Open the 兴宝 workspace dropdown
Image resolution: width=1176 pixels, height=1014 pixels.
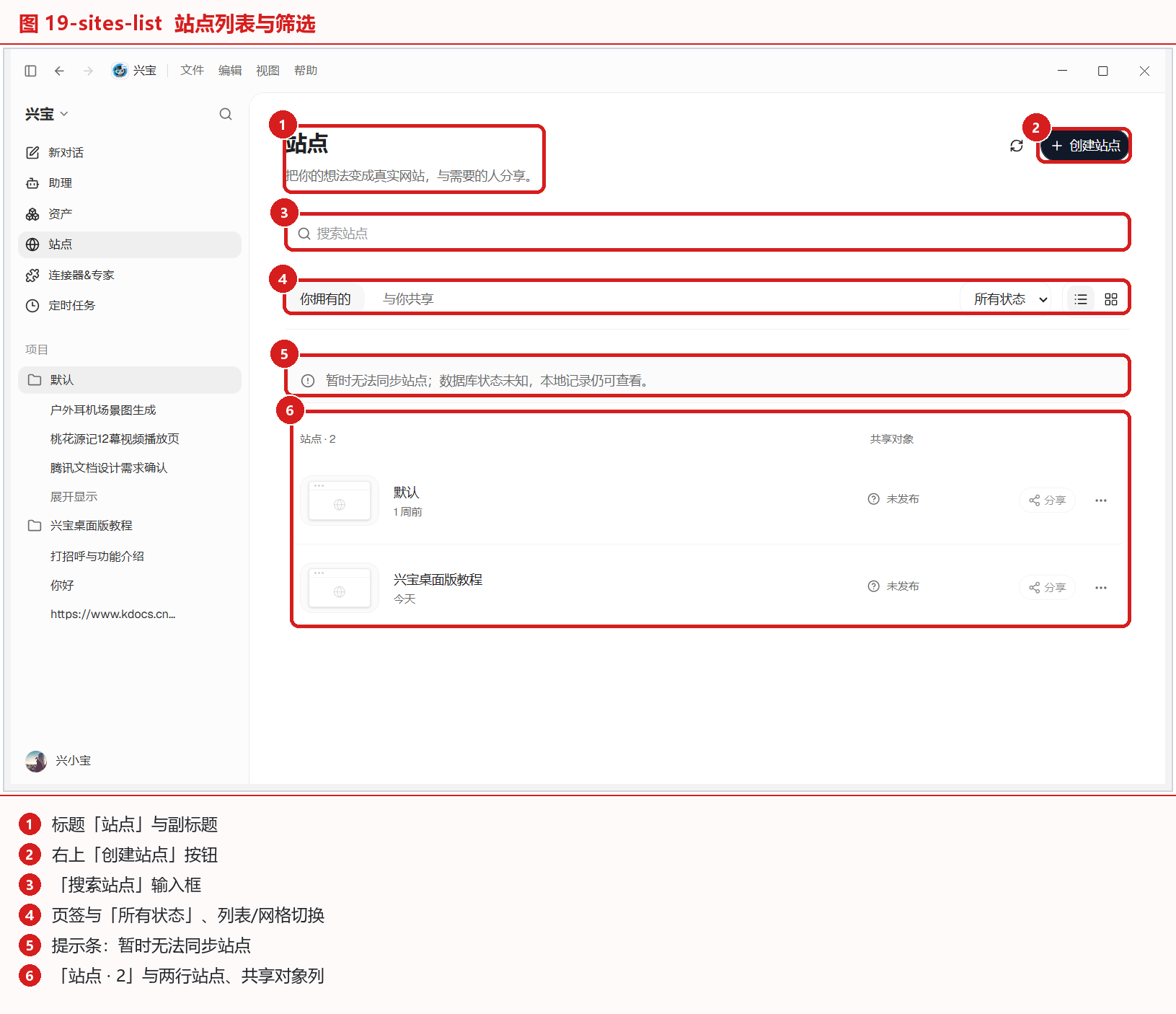pos(47,114)
